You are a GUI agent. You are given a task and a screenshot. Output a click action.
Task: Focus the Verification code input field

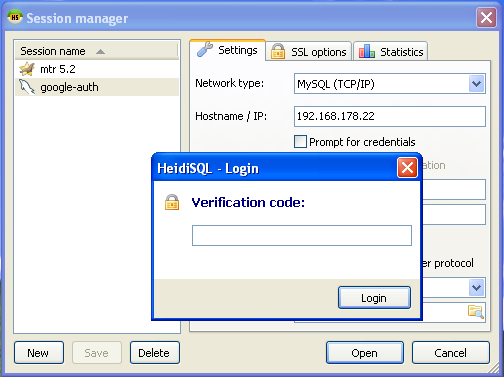pos(302,235)
